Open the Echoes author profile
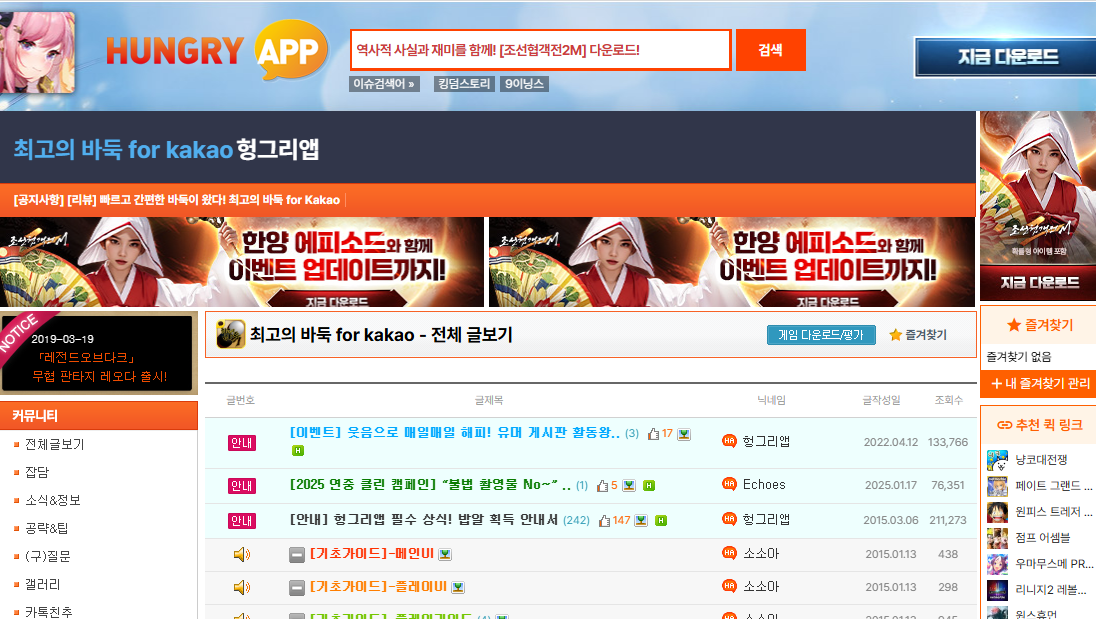Image resolution: width=1096 pixels, height=619 pixels. pyautogui.click(x=764, y=484)
